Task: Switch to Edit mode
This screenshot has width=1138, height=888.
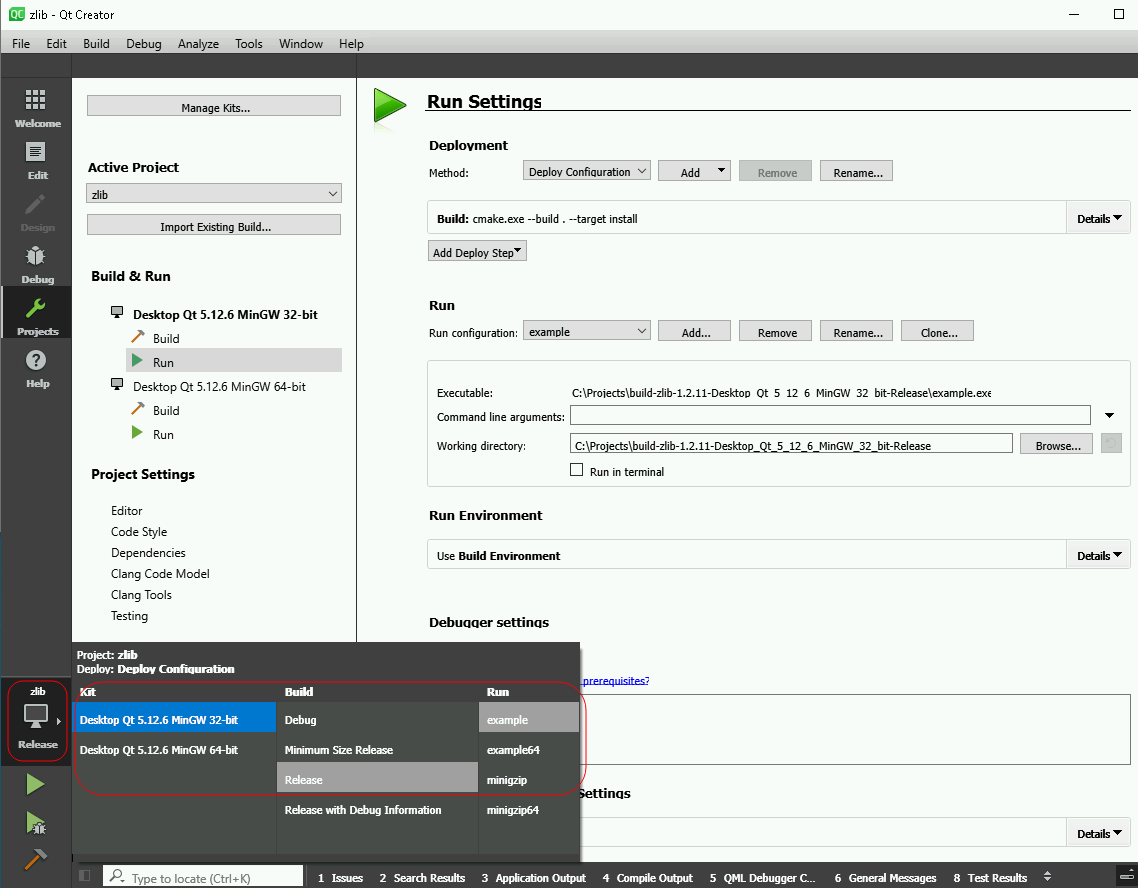Action: [36, 161]
